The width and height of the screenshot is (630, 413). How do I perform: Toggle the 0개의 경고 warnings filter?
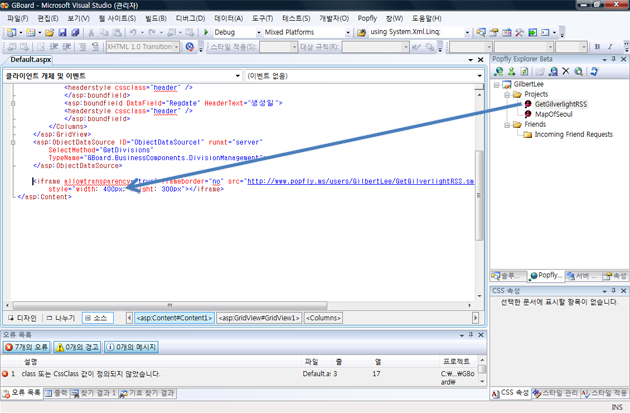tap(77, 347)
